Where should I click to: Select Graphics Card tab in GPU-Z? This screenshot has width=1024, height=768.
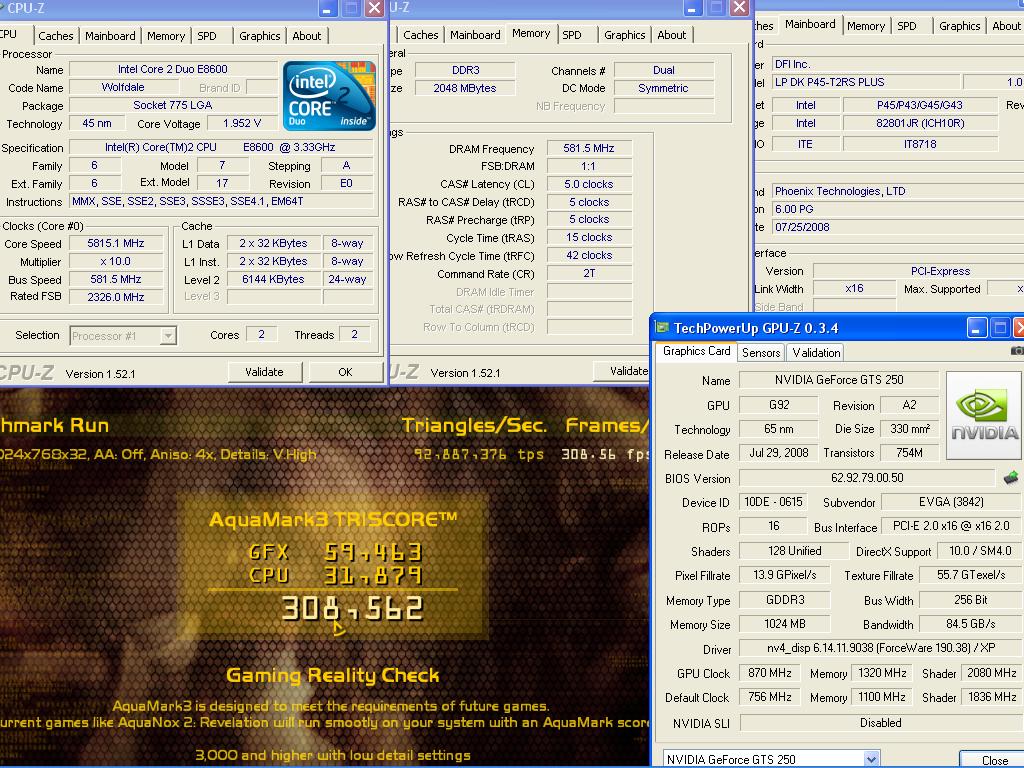point(696,351)
